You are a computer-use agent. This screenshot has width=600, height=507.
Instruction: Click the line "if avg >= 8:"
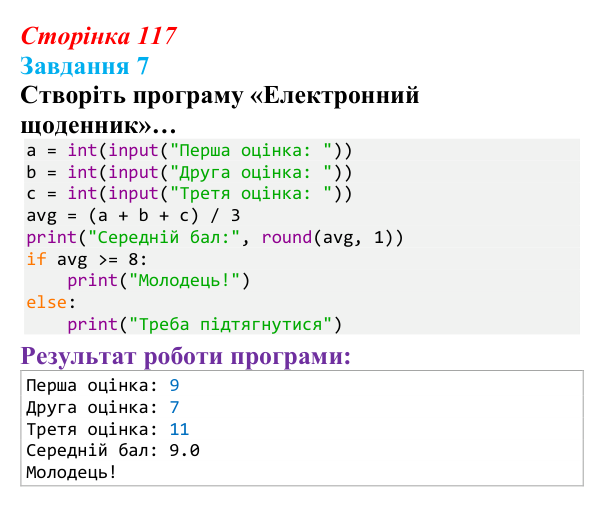tap(86, 259)
